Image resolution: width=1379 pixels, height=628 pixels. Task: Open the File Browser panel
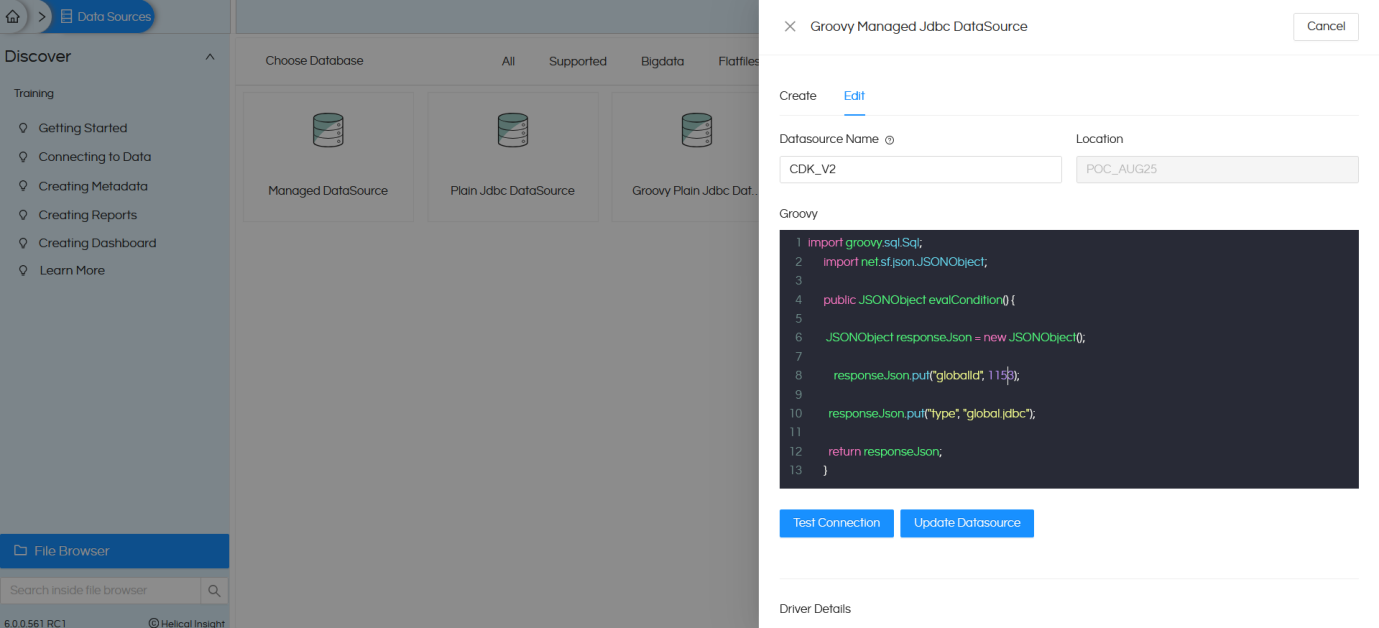114,551
